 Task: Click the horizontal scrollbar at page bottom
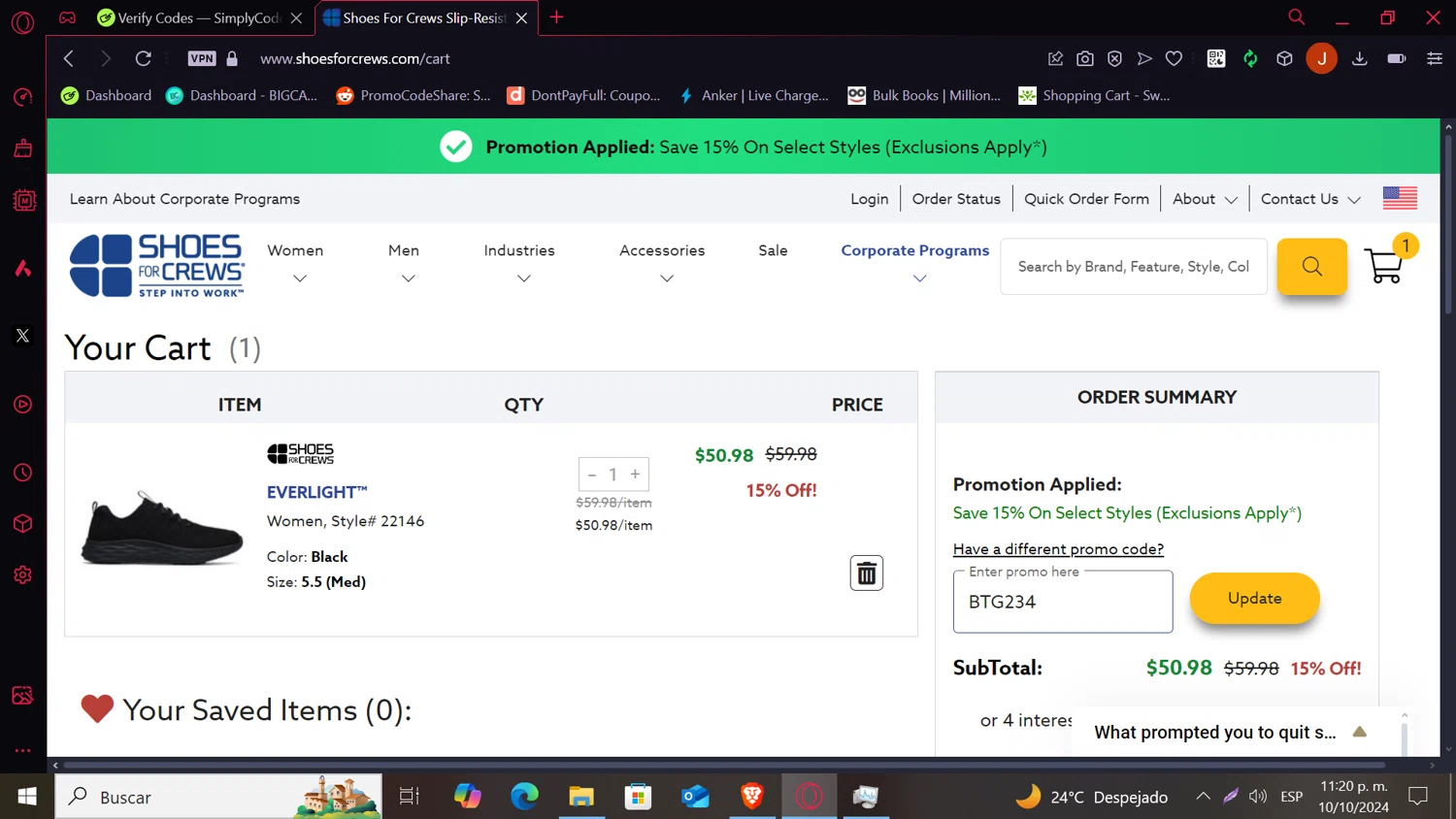(724, 766)
